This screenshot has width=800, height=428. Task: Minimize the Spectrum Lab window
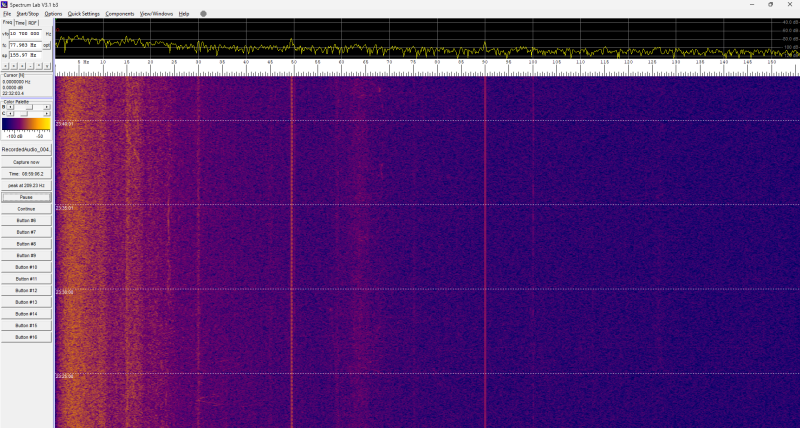(752, 4)
